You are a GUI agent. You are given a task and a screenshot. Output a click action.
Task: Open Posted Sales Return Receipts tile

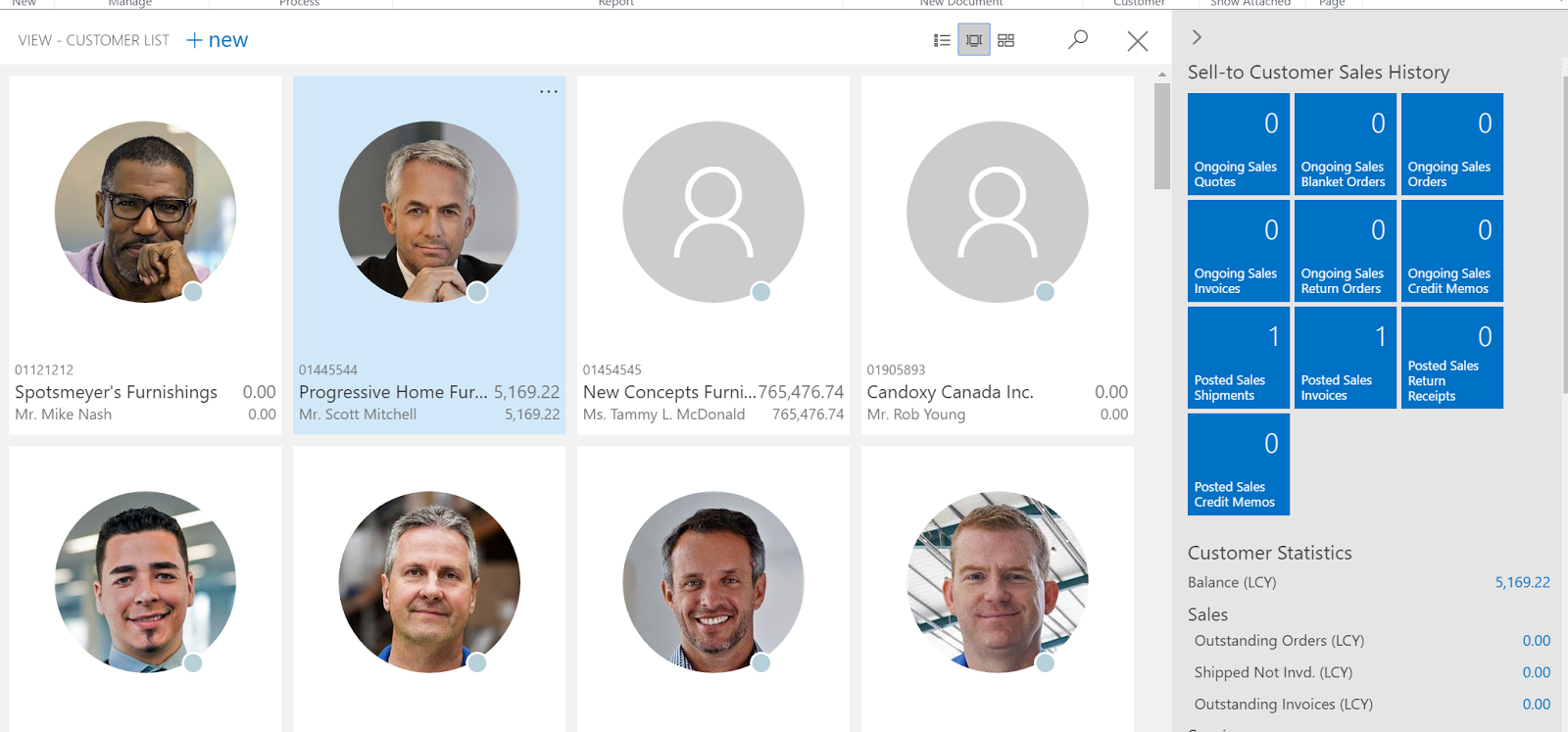click(1452, 358)
